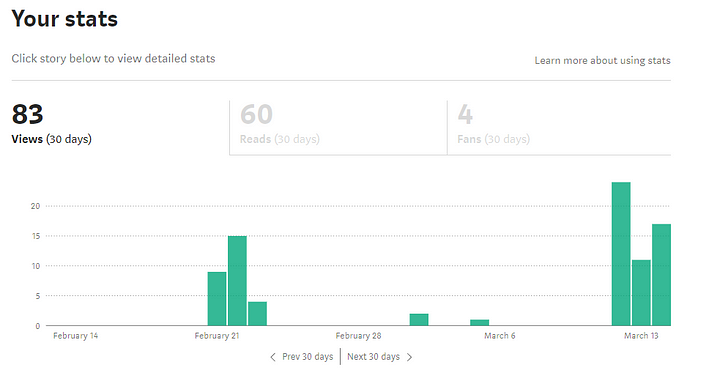
Task: Go to Prev 30 days
Action: [308, 357]
